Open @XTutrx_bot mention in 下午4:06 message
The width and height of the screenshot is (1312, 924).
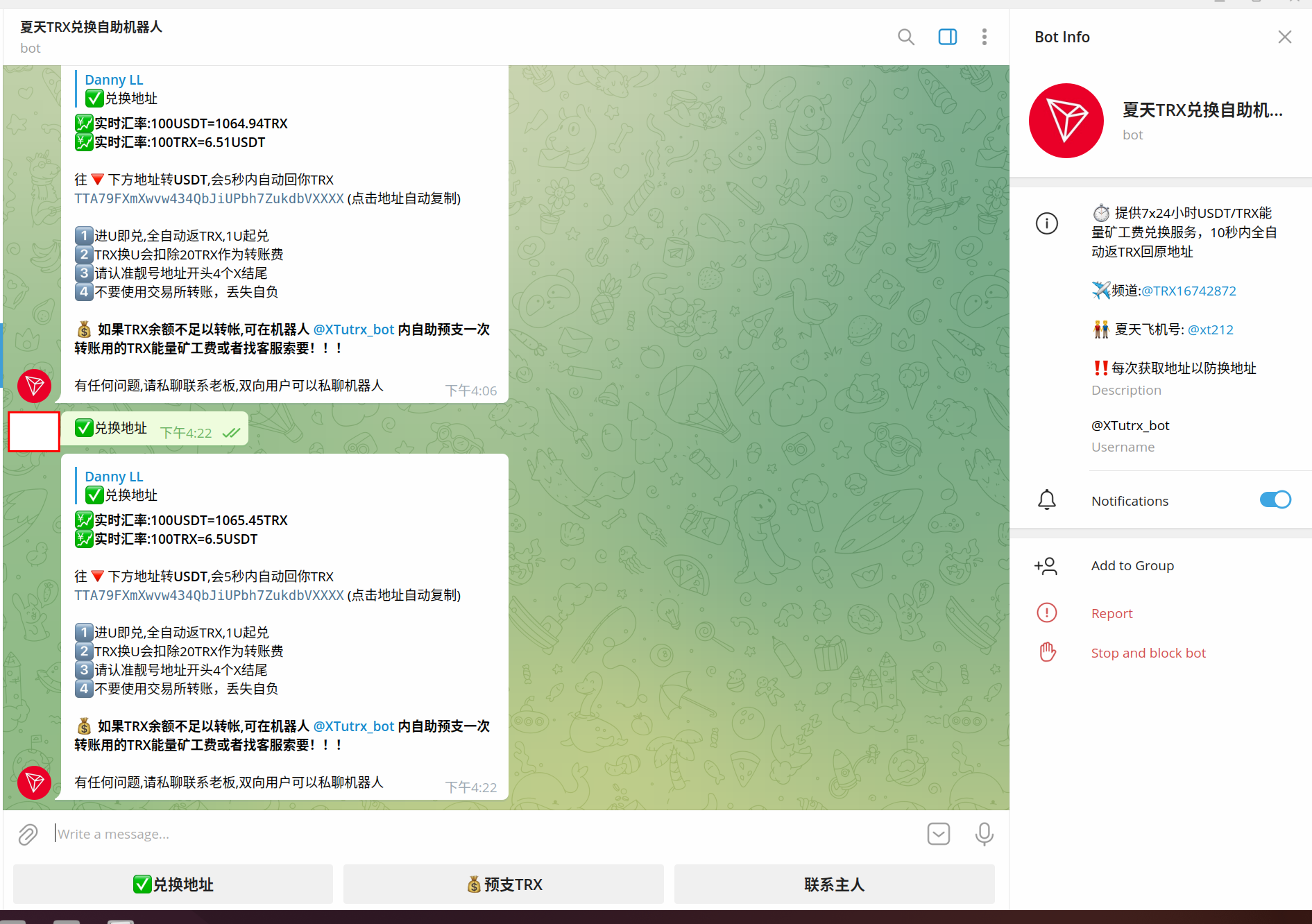354,330
